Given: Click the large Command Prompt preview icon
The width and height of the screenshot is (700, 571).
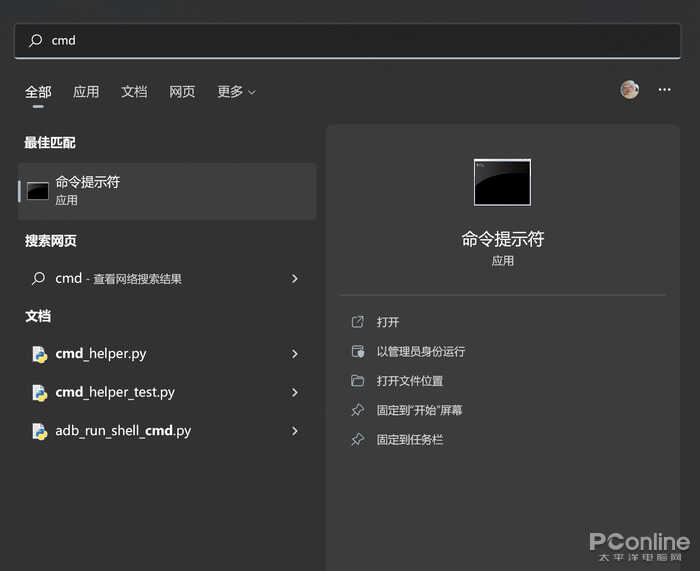Looking at the screenshot, I should [x=502, y=182].
